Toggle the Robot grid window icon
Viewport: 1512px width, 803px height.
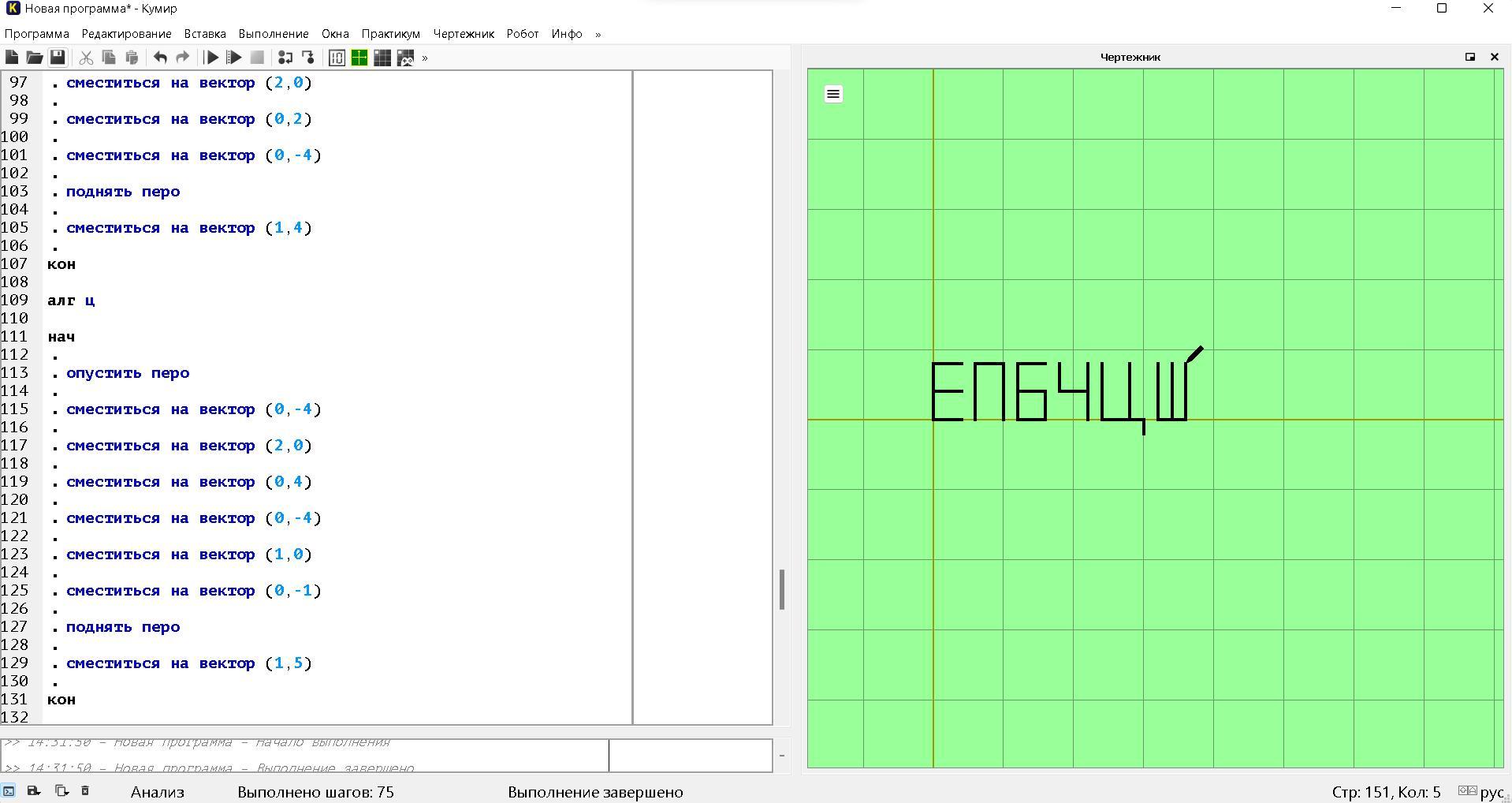382,58
